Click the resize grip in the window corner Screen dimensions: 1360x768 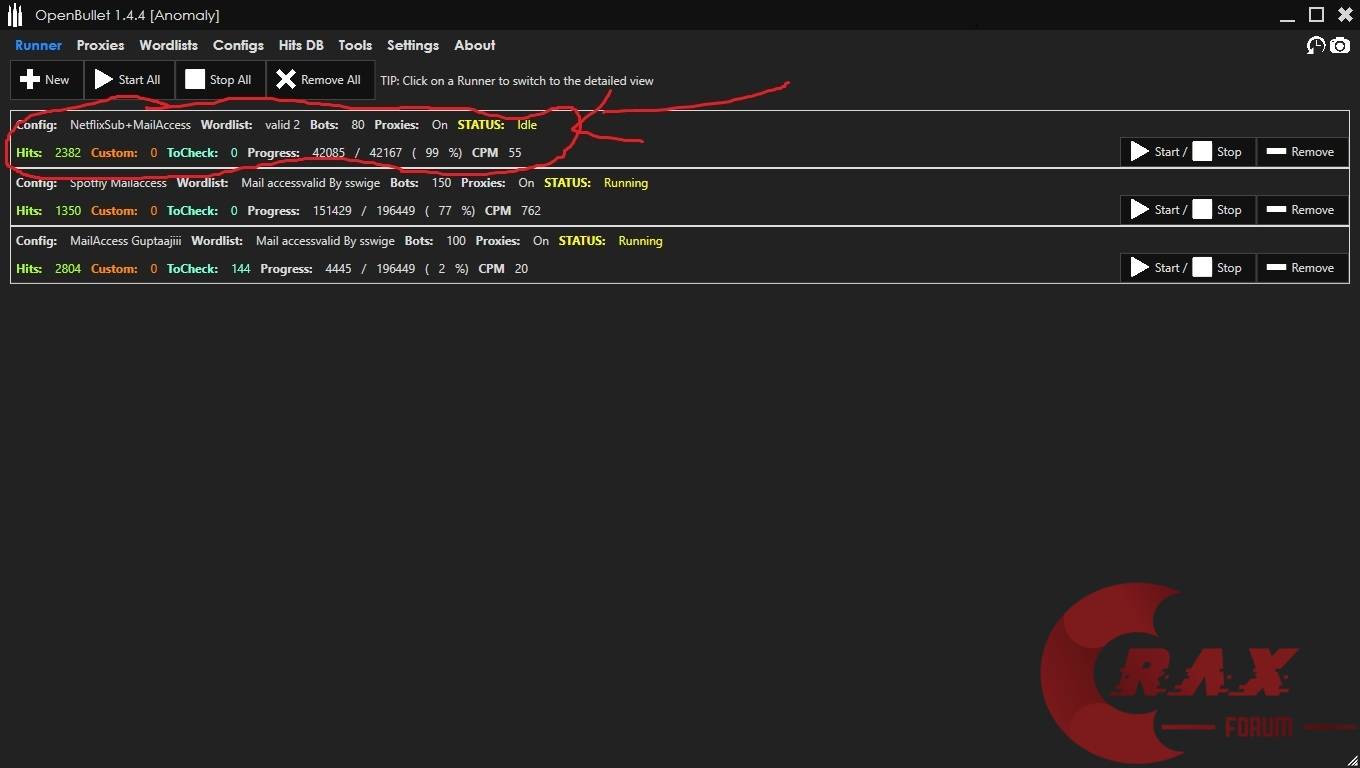tap(1352, 760)
